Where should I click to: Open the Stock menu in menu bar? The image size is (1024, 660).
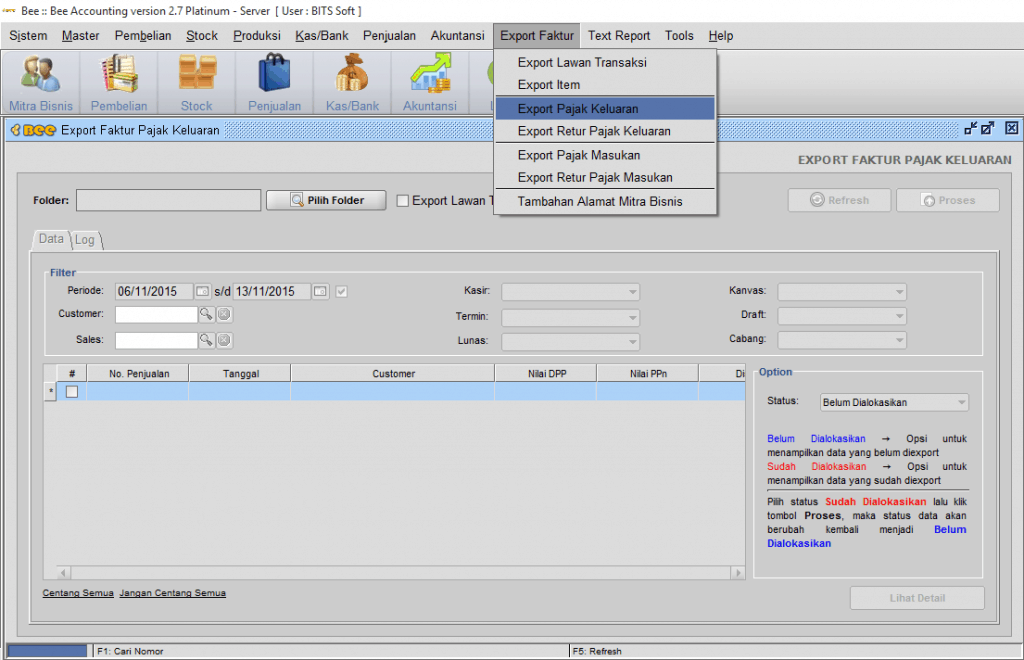pos(202,36)
